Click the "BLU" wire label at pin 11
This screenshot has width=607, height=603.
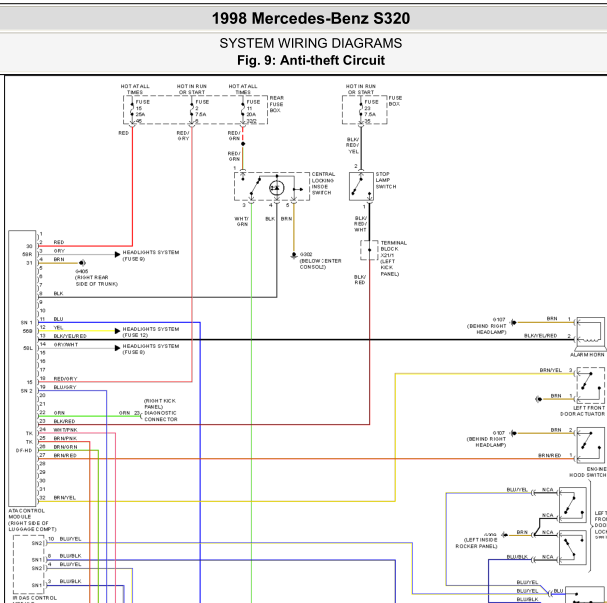(58, 319)
